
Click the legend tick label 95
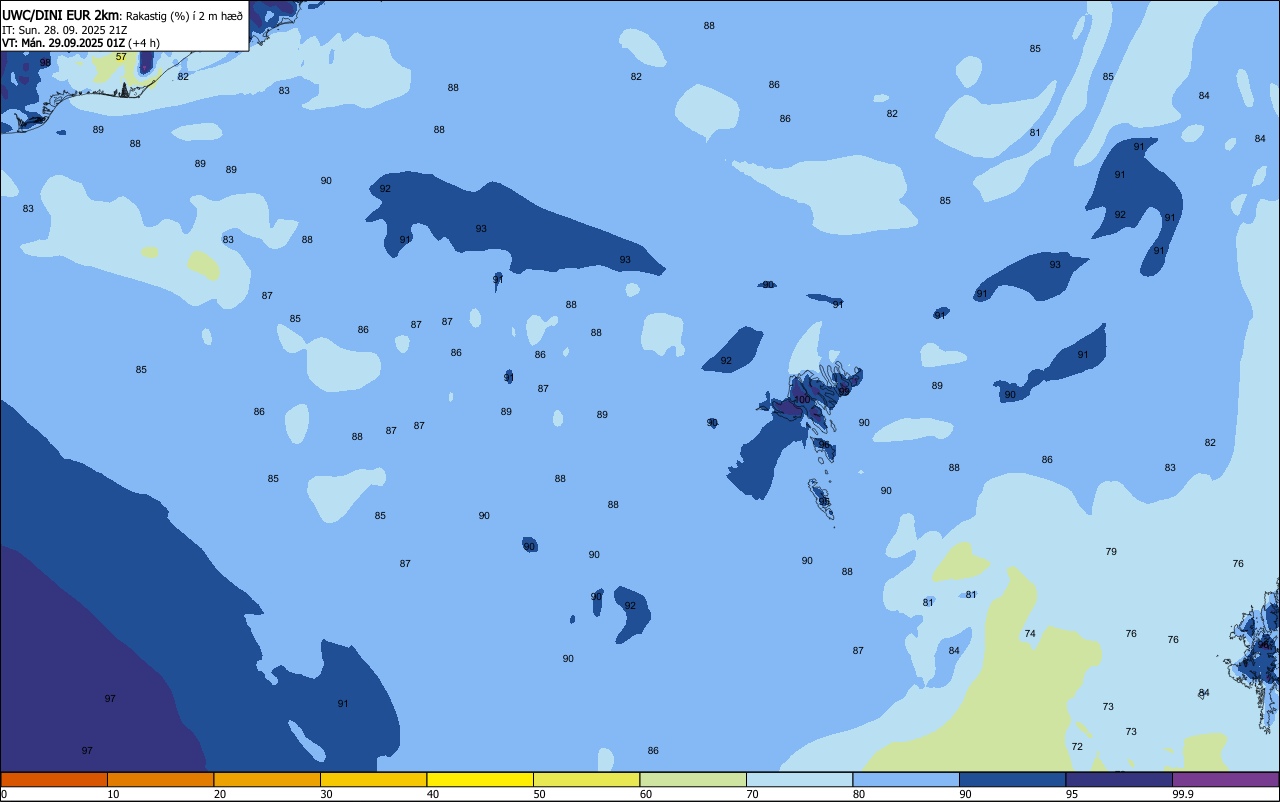(x=1072, y=794)
